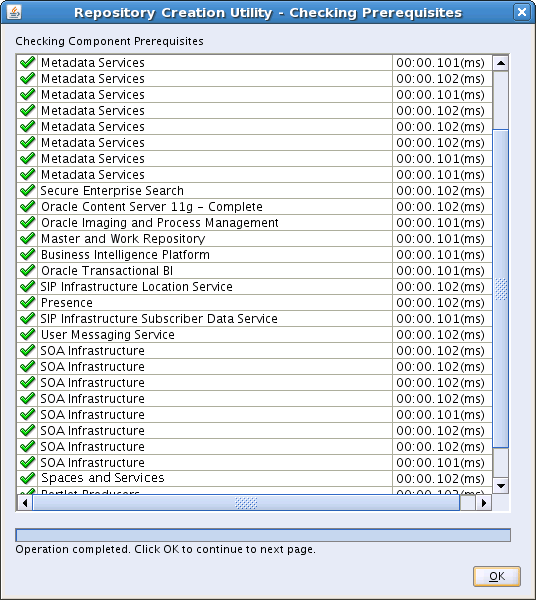Image resolution: width=536 pixels, height=600 pixels.
Task: Select Oracle Imaging and Process Management row
Action: pos(254,223)
